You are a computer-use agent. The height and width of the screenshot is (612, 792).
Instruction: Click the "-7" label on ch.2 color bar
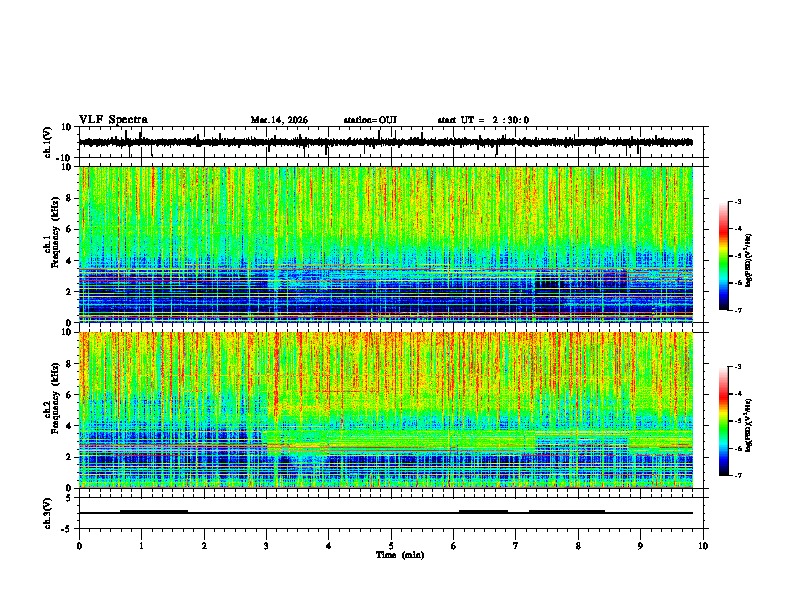[737, 475]
